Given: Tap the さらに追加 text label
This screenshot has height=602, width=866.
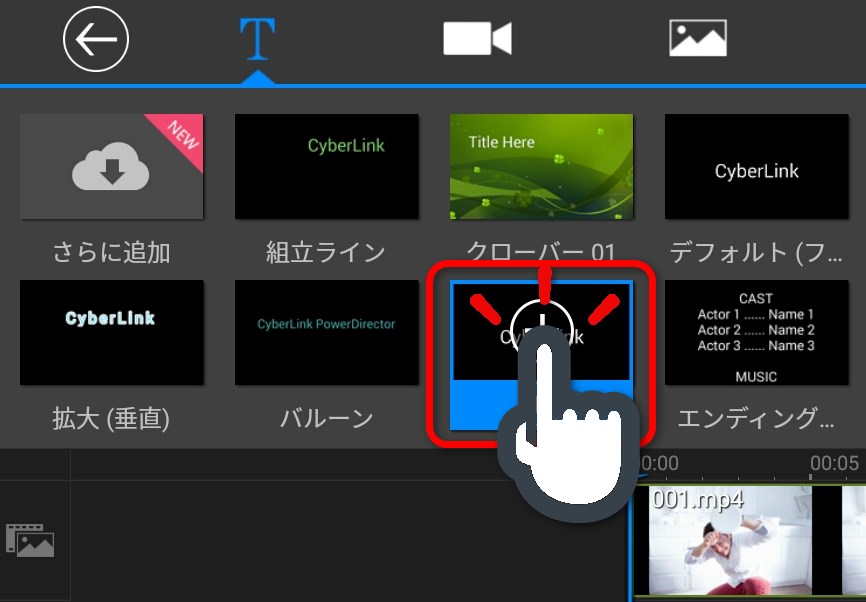Looking at the screenshot, I should (110, 252).
